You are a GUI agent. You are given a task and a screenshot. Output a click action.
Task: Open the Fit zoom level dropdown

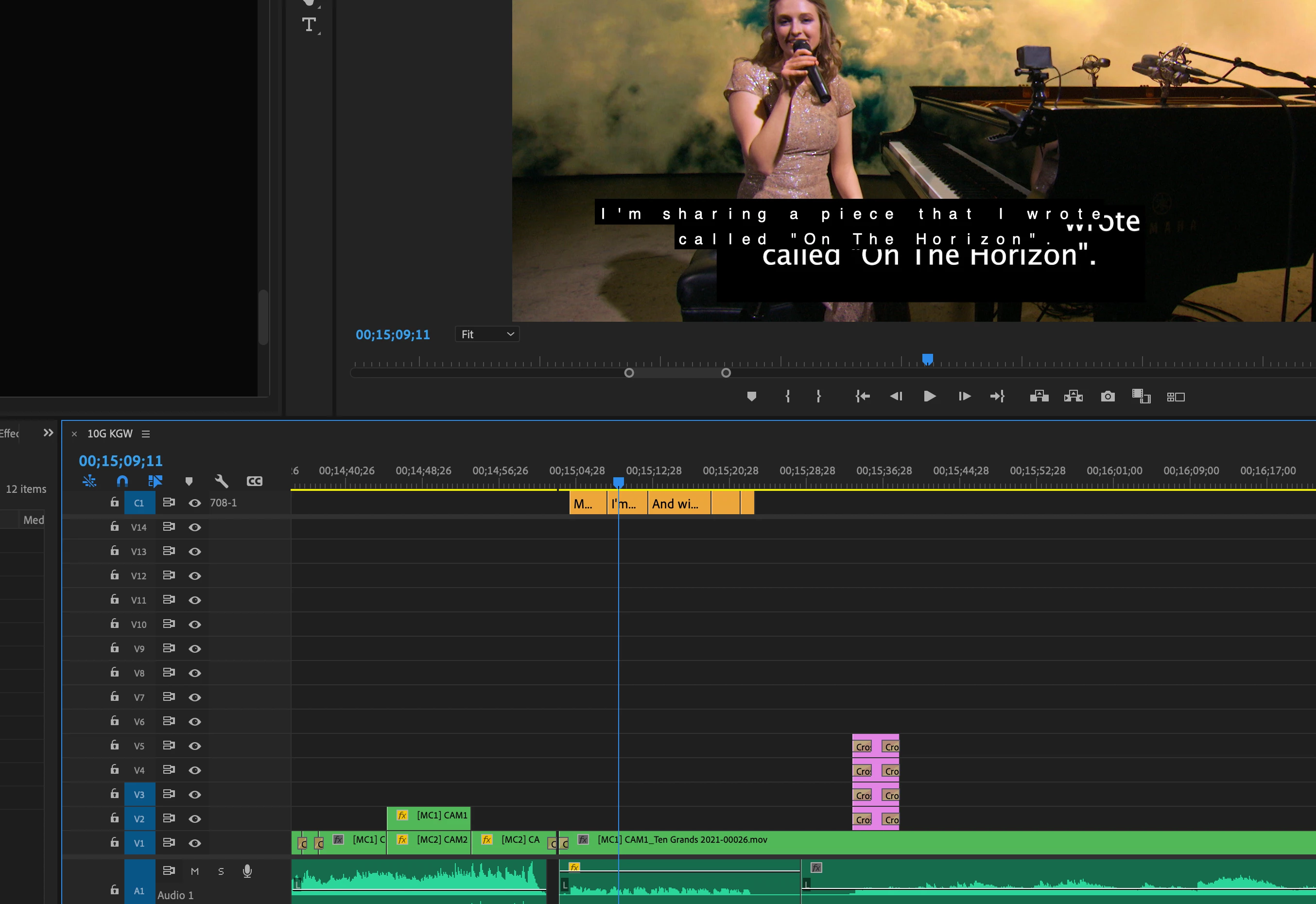pos(487,334)
